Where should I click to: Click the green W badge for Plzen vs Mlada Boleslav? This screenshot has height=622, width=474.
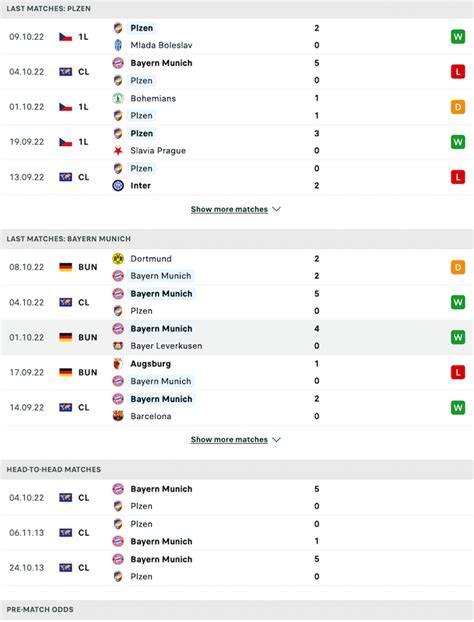coord(458,37)
